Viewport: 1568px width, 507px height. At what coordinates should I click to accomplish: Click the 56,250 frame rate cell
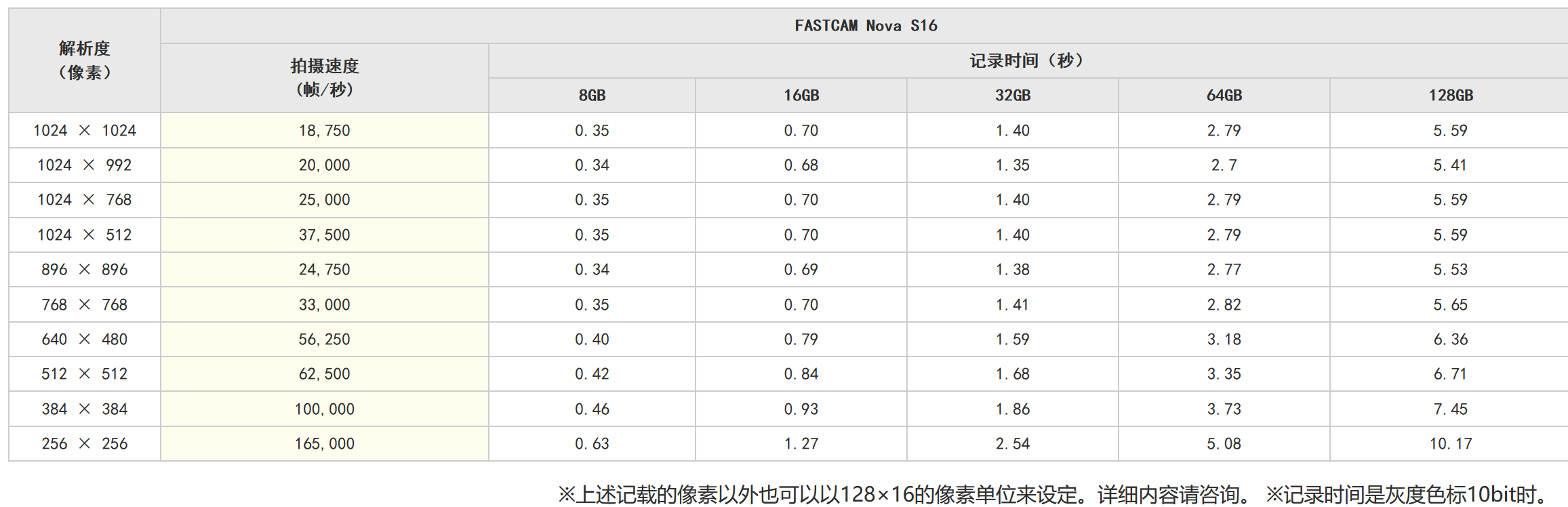coord(325,340)
